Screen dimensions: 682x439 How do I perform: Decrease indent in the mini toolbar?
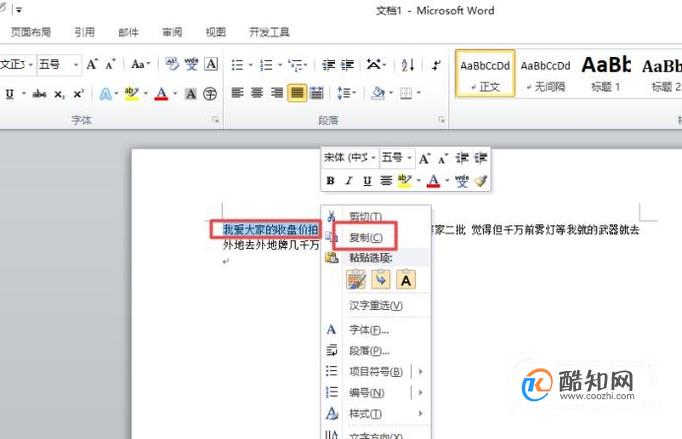pos(461,158)
